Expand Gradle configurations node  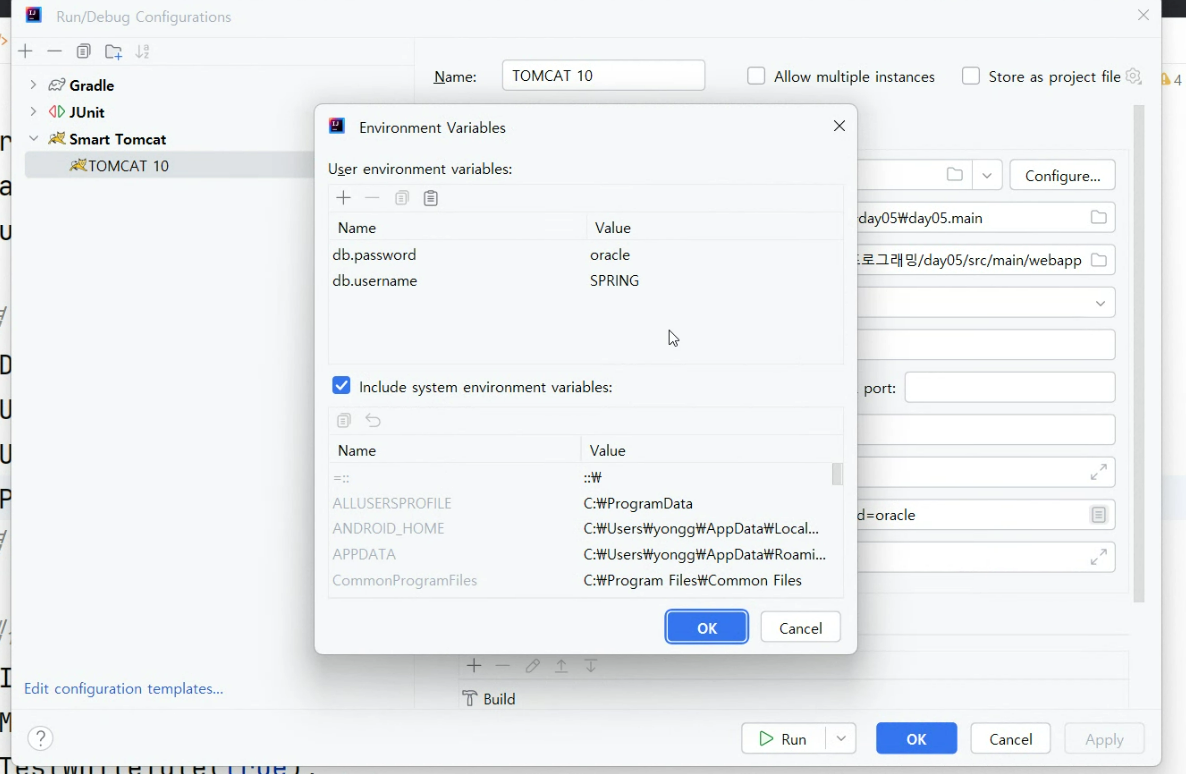33,85
